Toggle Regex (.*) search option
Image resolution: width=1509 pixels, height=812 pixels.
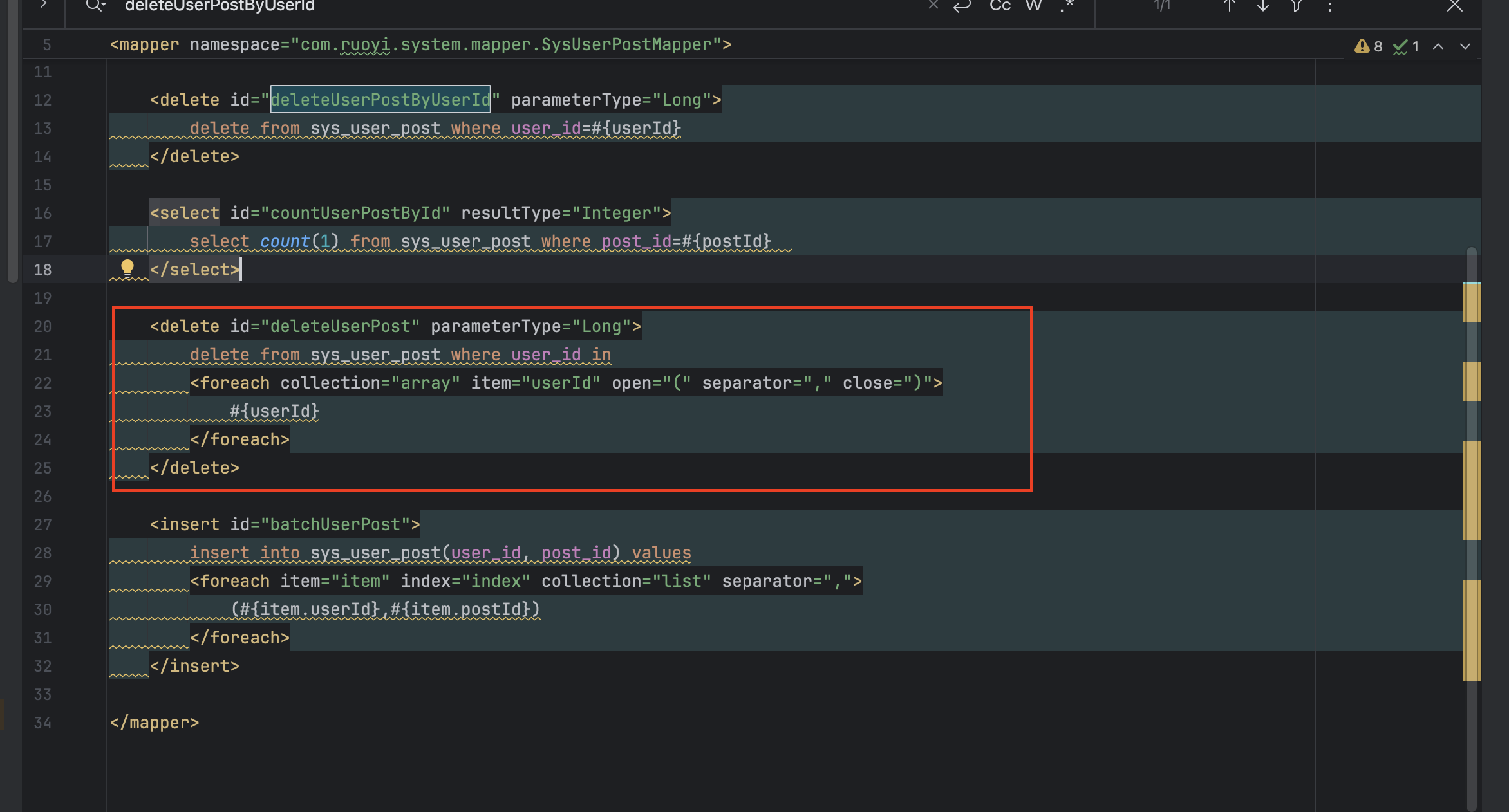(x=1067, y=6)
